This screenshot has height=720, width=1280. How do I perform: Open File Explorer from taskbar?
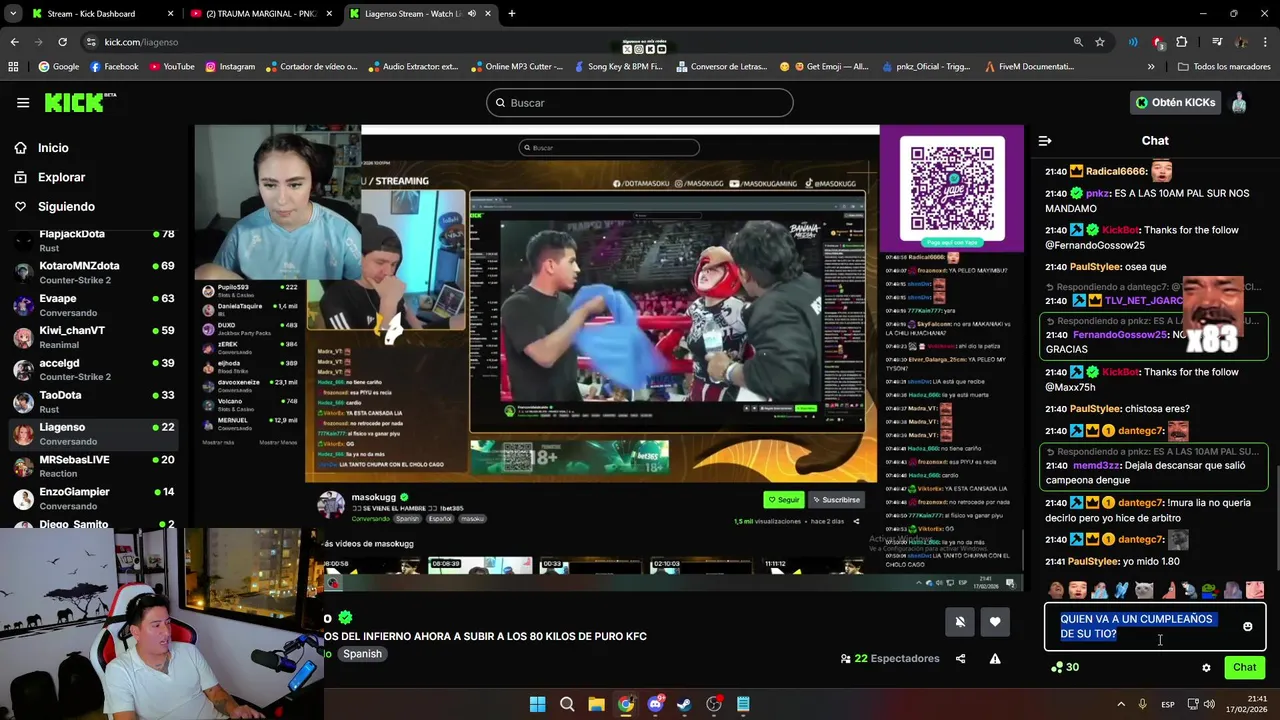pos(596,704)
